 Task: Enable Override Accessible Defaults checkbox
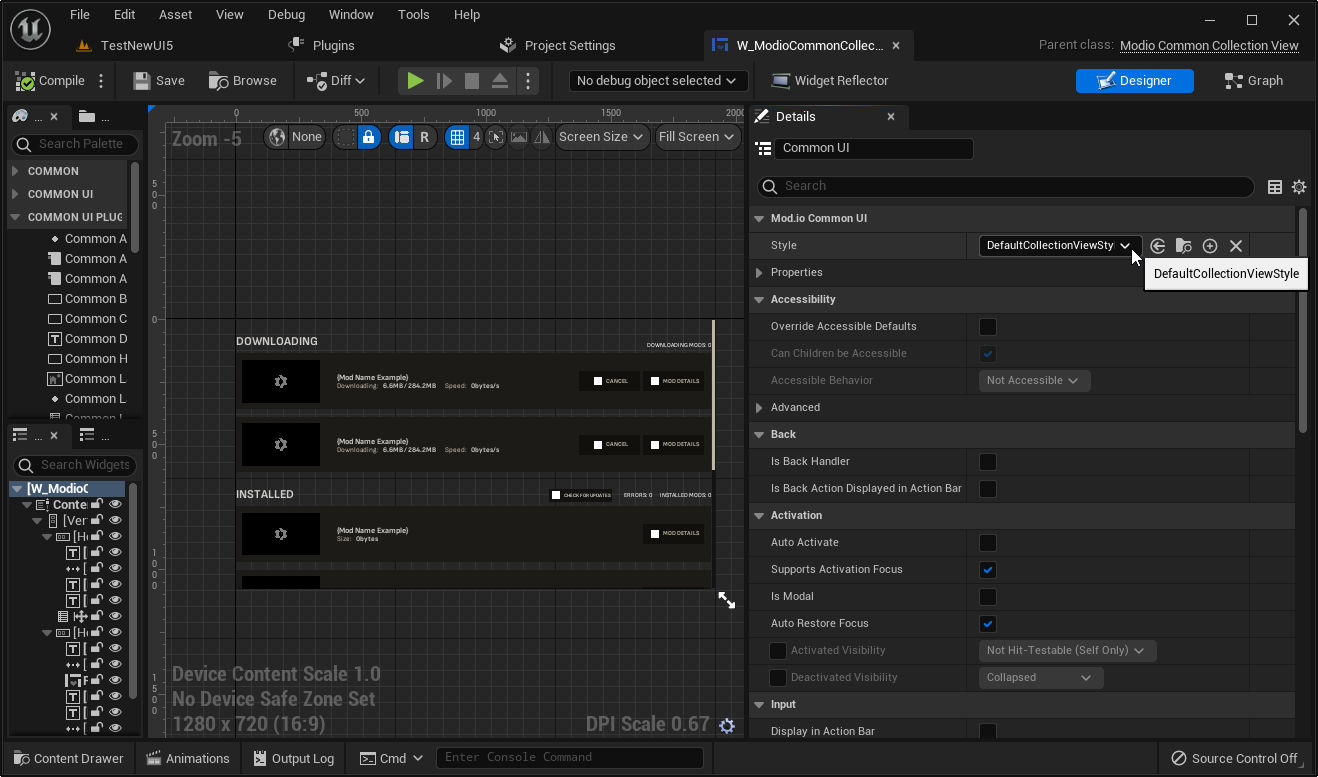click(x=988, y=327)
